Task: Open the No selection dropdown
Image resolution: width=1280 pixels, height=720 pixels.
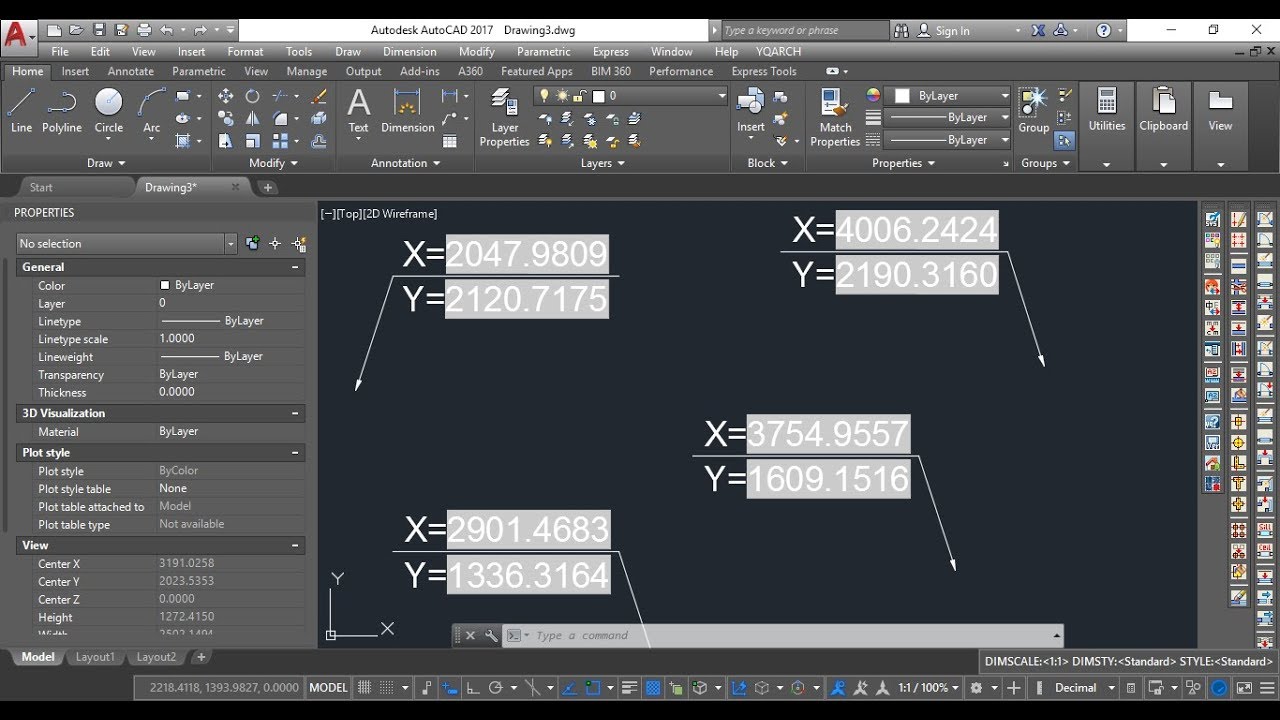Action: (x=126, y=244)
